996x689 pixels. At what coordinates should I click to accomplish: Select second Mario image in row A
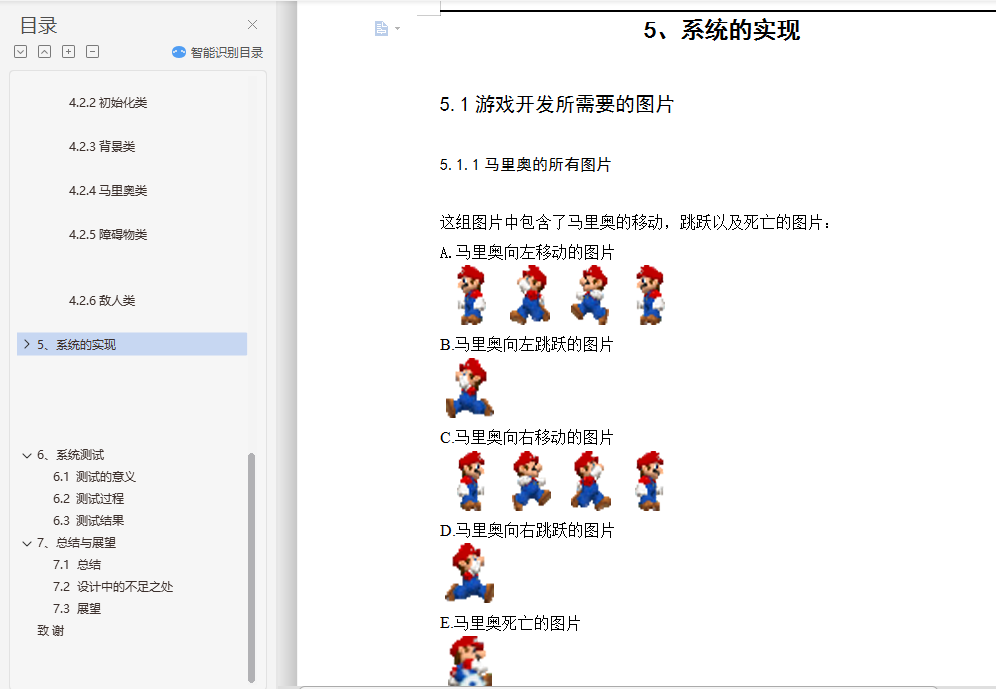(x=530, y=295)
